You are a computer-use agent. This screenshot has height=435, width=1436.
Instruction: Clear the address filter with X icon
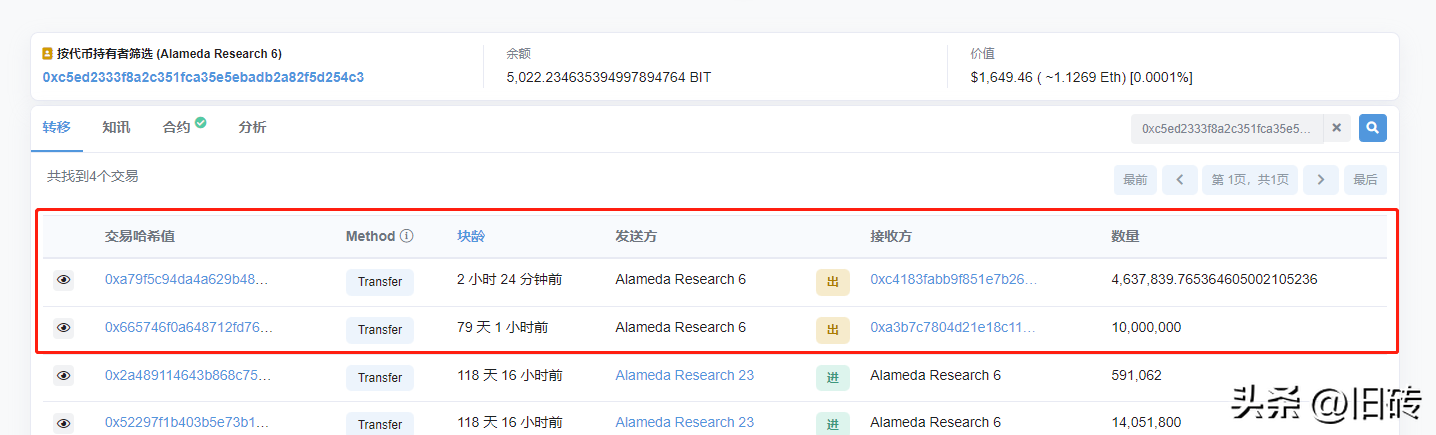1336,128
